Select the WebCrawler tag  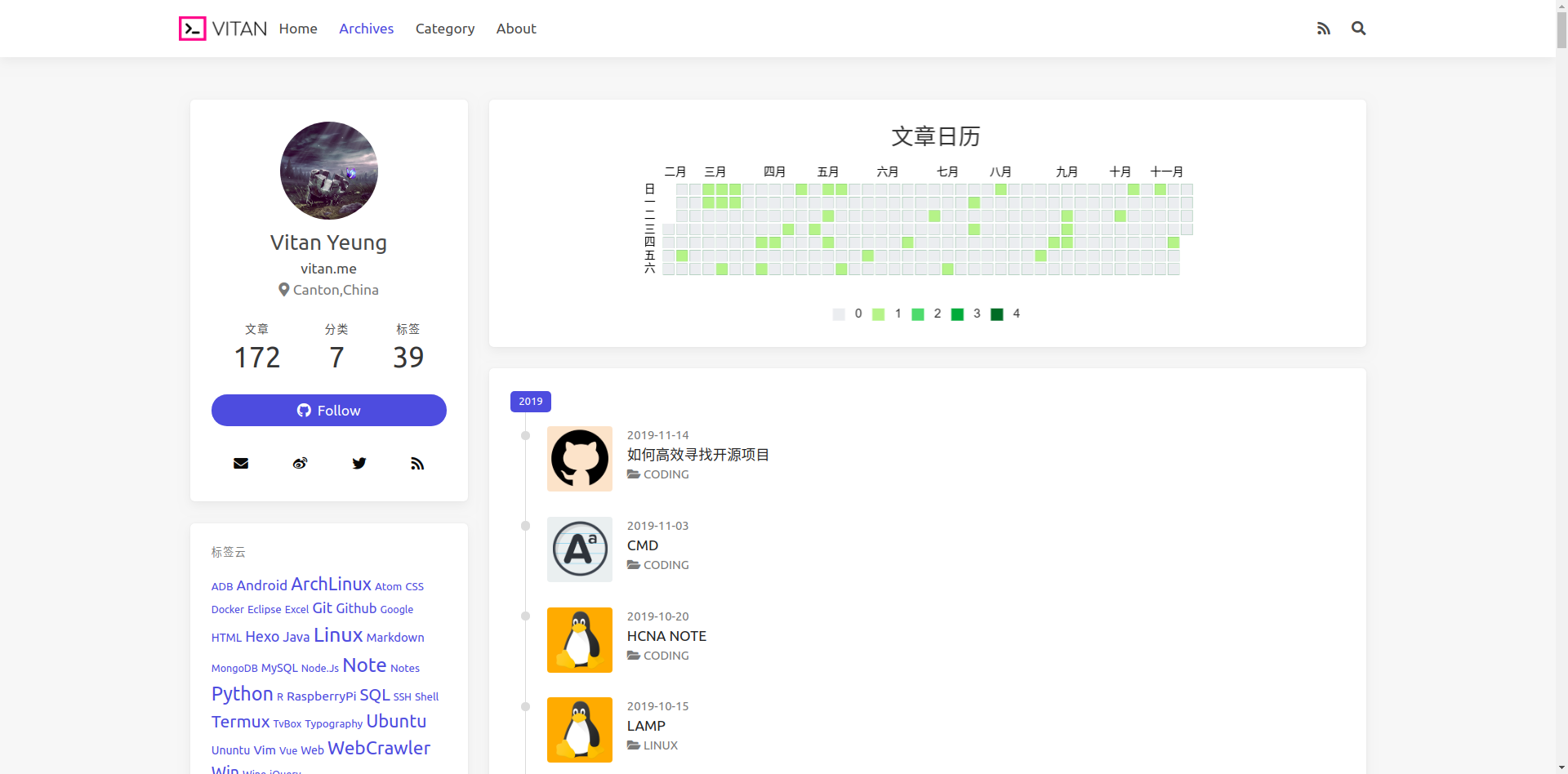tap(379, 748)
